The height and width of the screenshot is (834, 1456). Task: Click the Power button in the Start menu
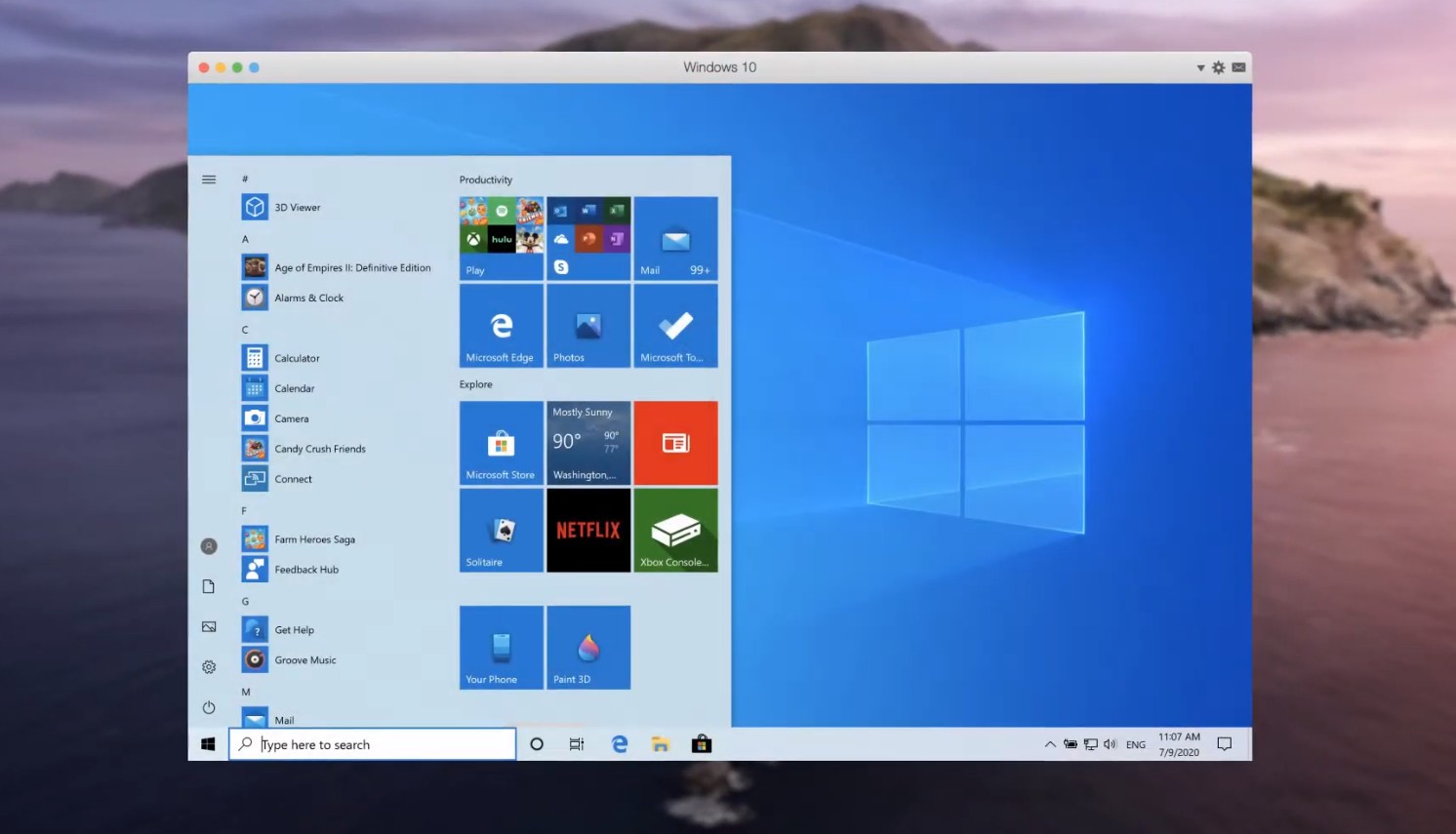(x=208, y=707)
